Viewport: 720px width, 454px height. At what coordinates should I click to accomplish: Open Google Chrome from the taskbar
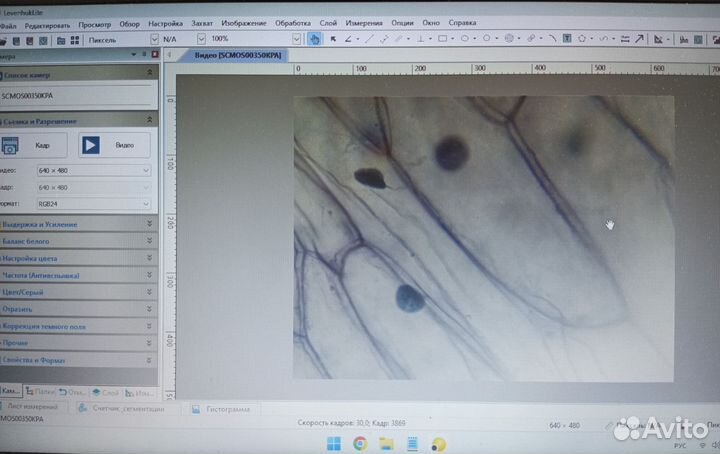(x=360, y=442)
